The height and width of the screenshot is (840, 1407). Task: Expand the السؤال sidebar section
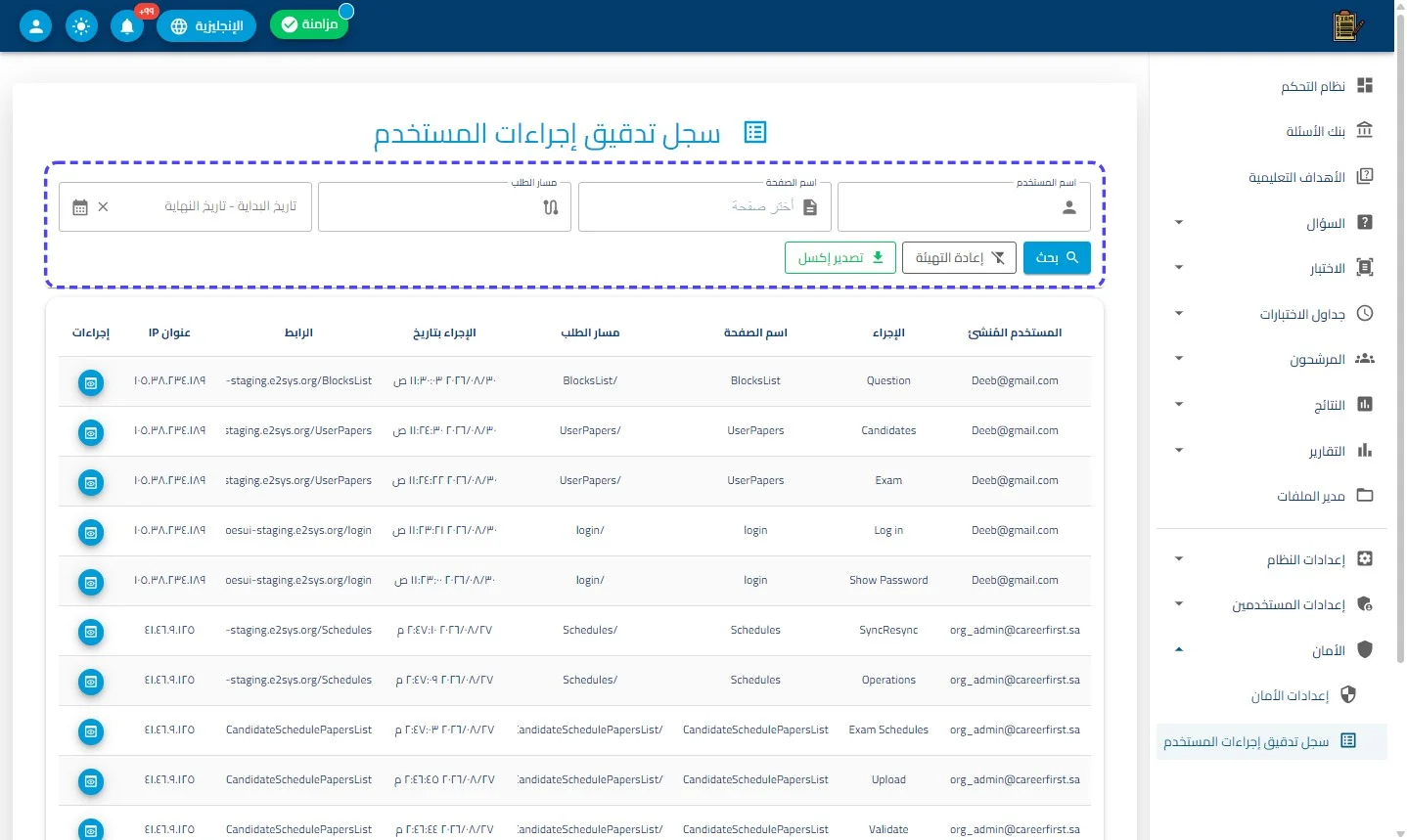pos(1179,223)
